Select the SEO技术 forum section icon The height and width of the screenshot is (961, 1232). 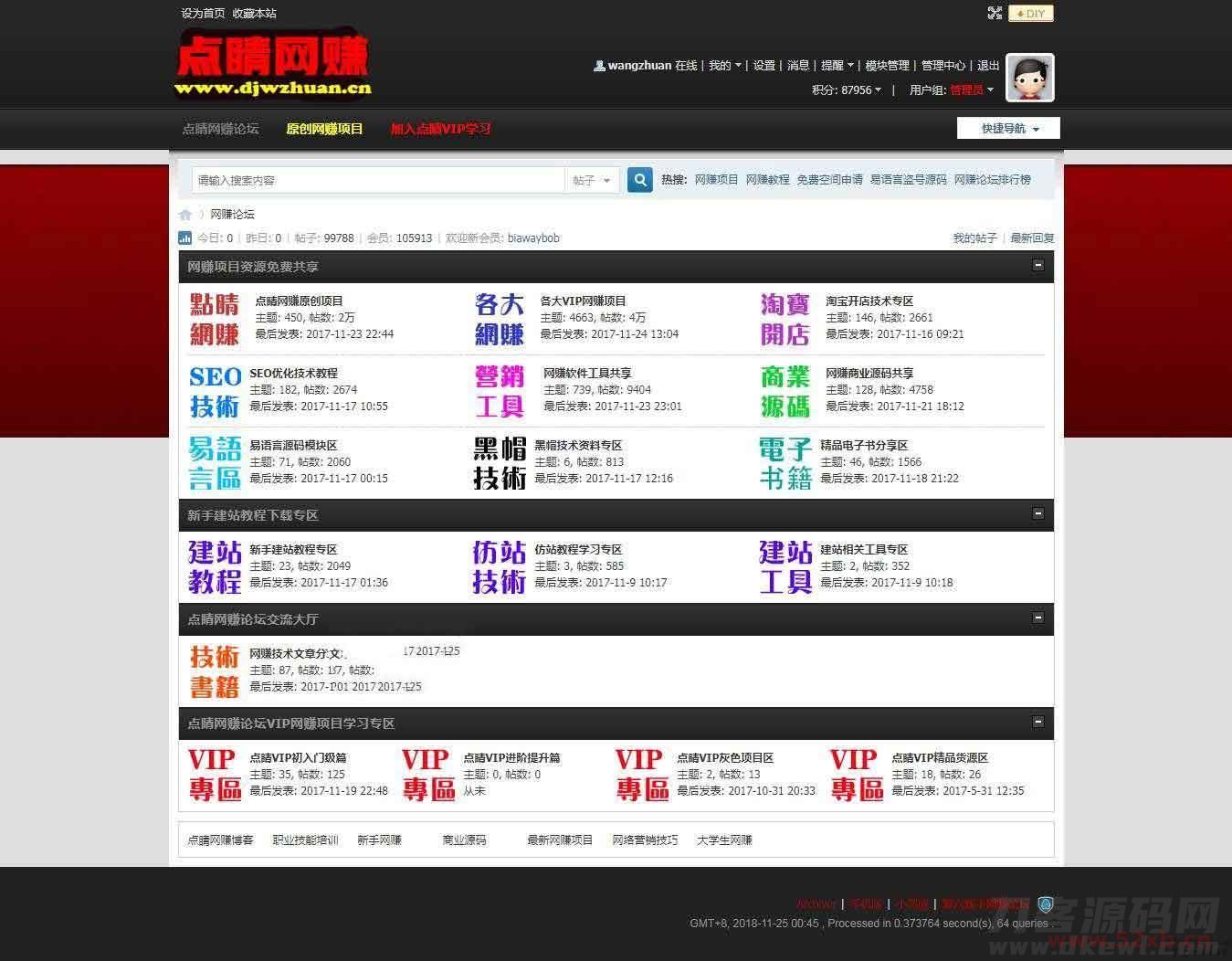point(215,390)
